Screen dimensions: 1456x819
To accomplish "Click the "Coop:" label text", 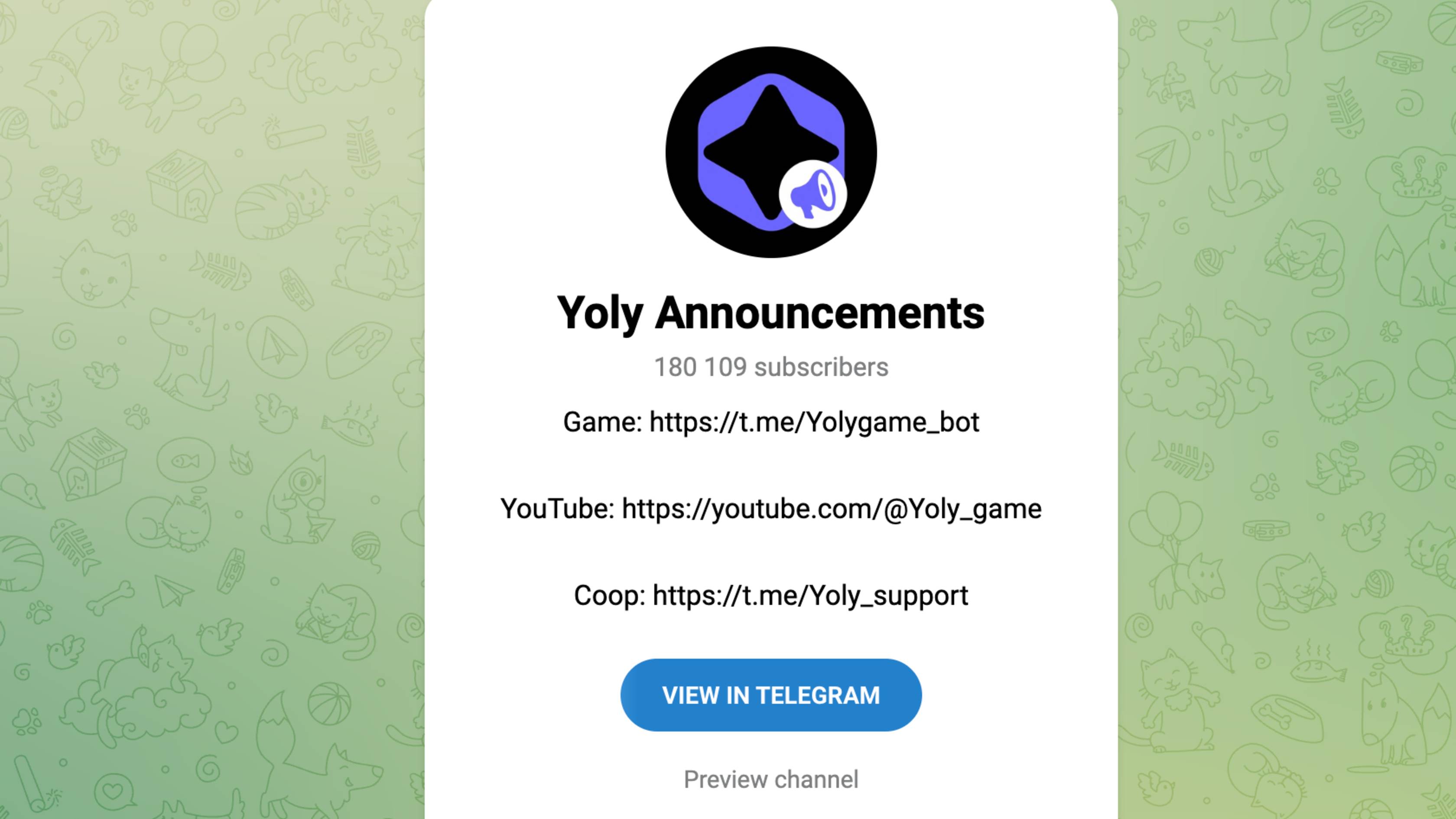I will [x=610, y=596].
